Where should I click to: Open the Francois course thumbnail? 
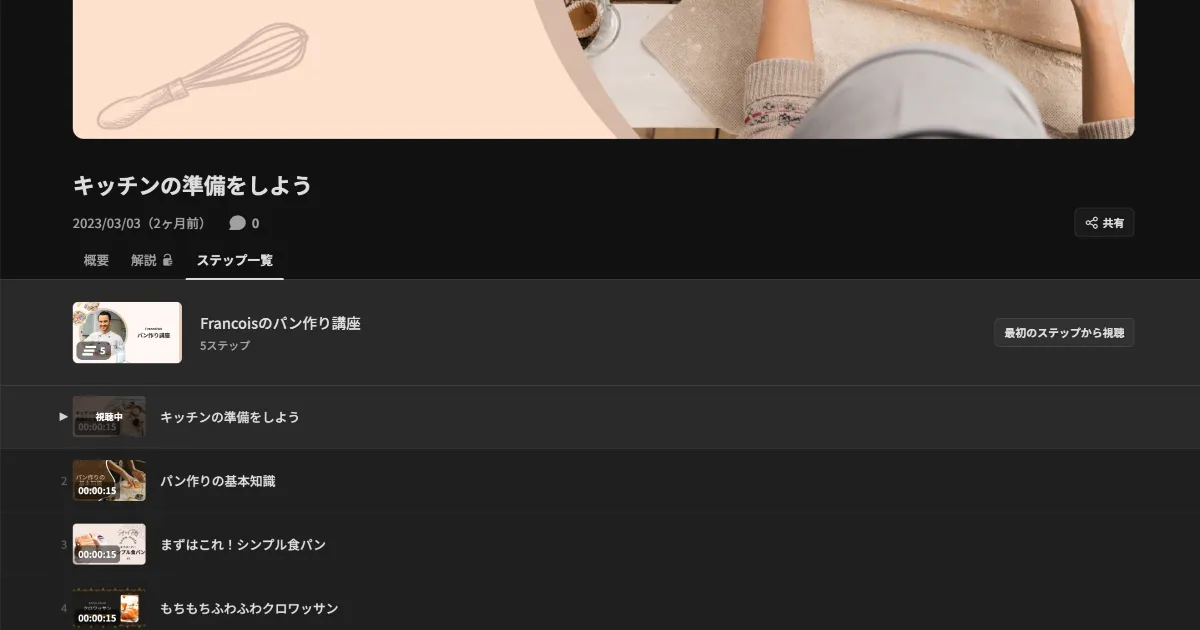[127, 333]
